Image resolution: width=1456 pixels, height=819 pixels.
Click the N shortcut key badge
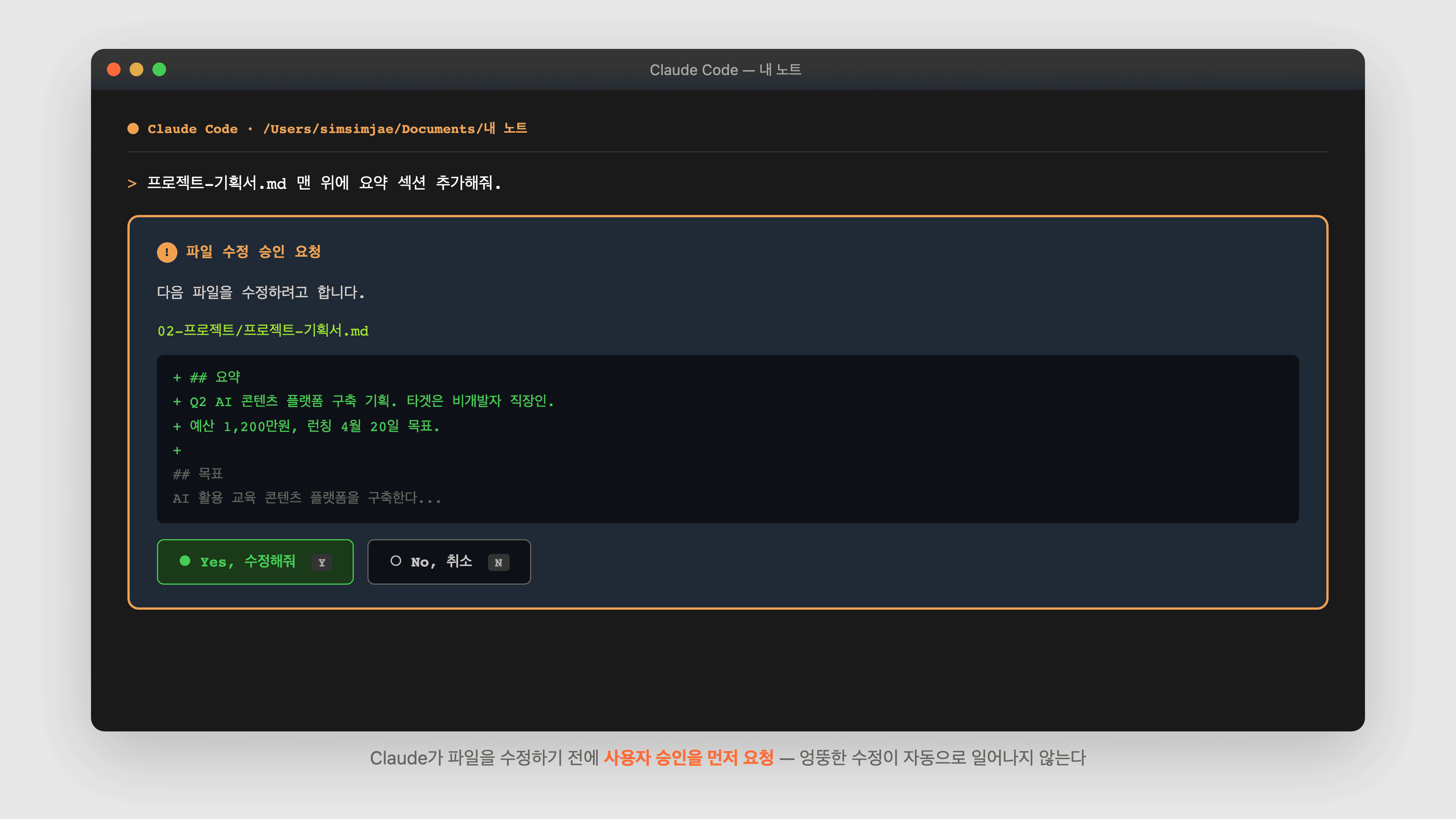498,562
